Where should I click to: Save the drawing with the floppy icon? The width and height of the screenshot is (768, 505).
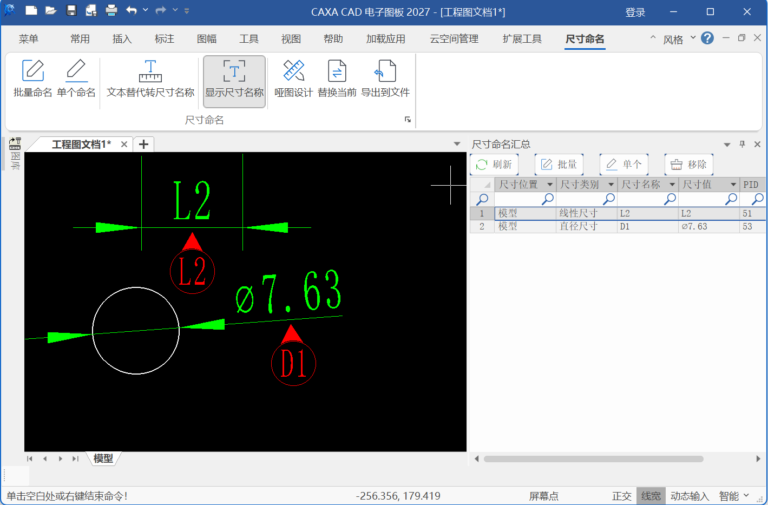click(72, 10)
